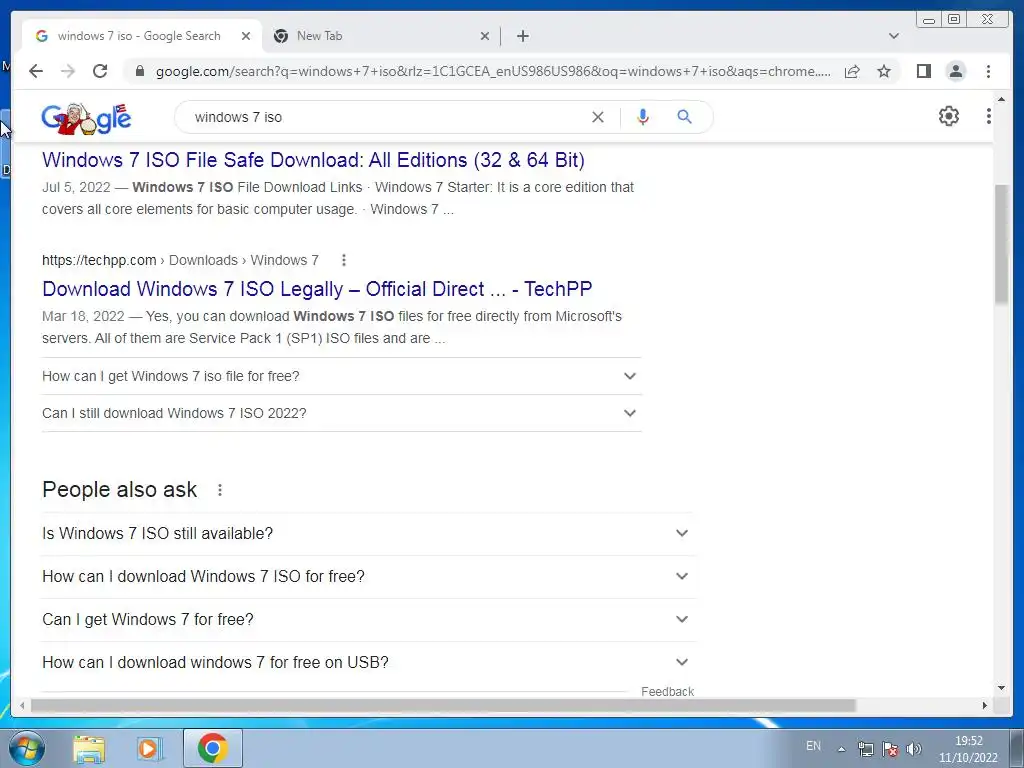This screenshot has height=768, width=1024.
Task: Expand Is Windows 7 ISO still available
Action: [x=368, y=534]
